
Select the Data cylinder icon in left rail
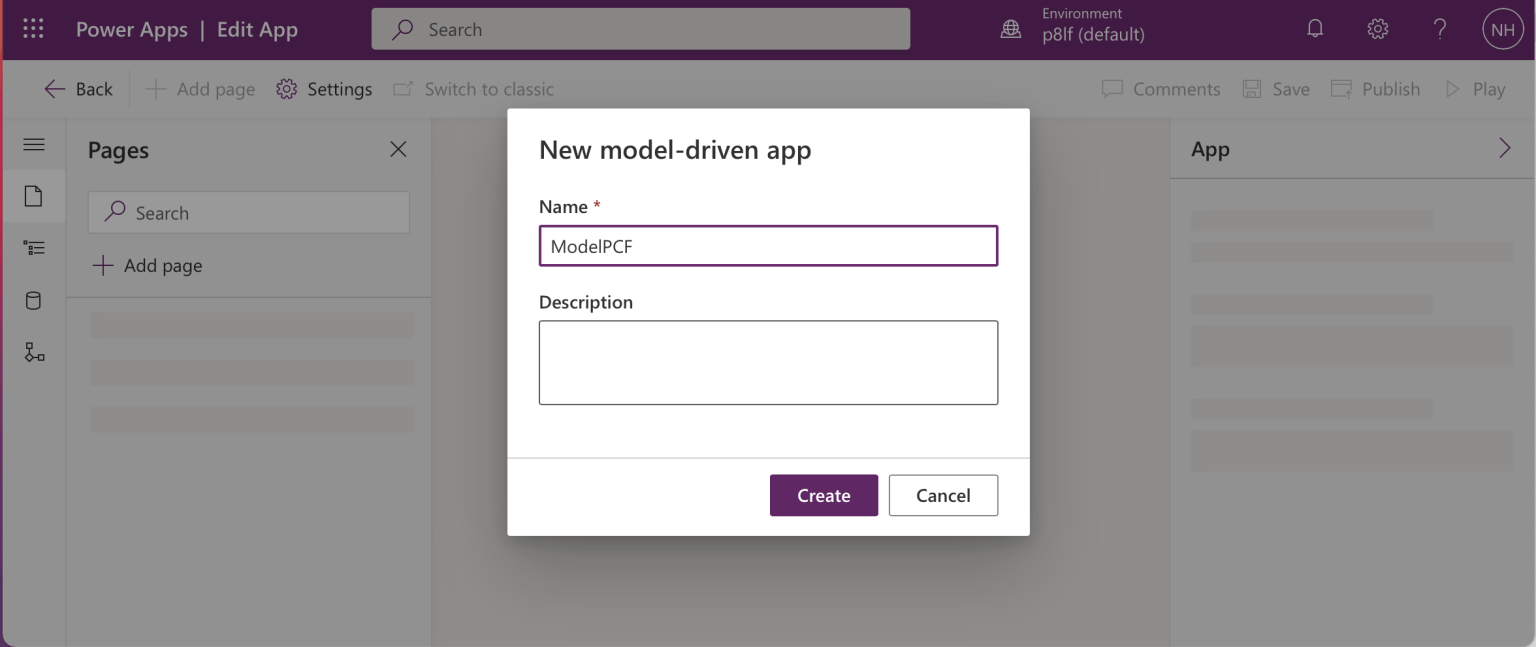(x=33, y=300)
